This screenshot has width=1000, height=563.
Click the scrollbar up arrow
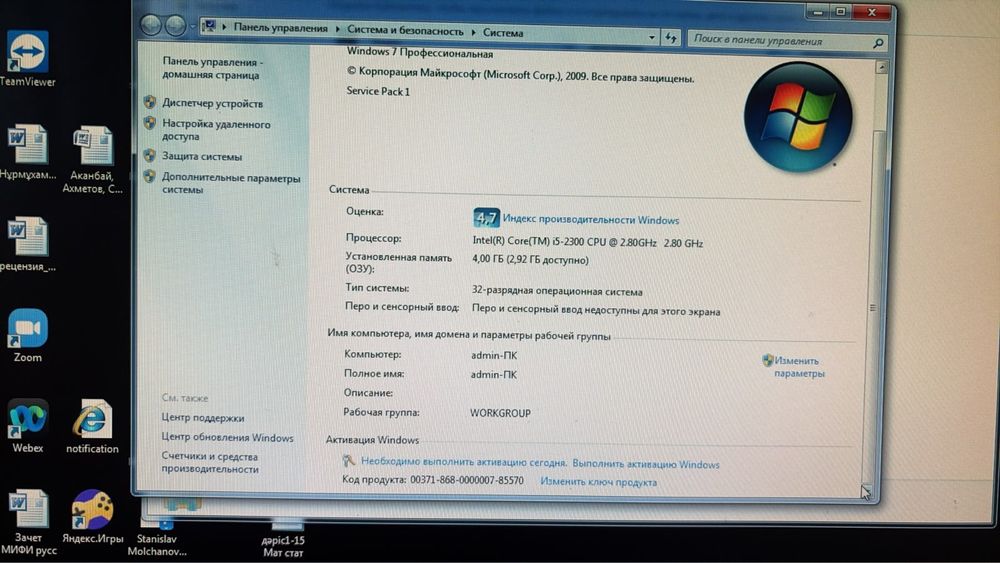881,68
